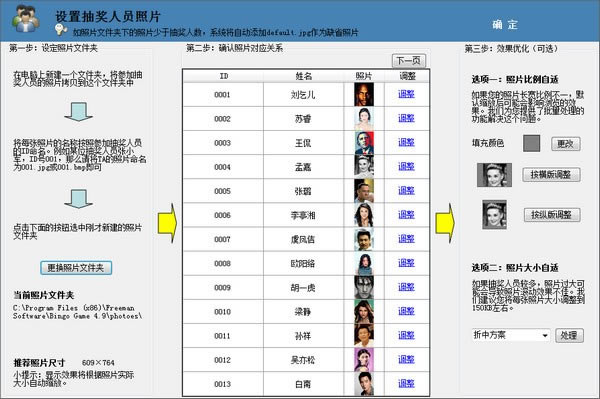The image size is (600, 399).
Task: Click the ID column header
Action: pos(223,76)
